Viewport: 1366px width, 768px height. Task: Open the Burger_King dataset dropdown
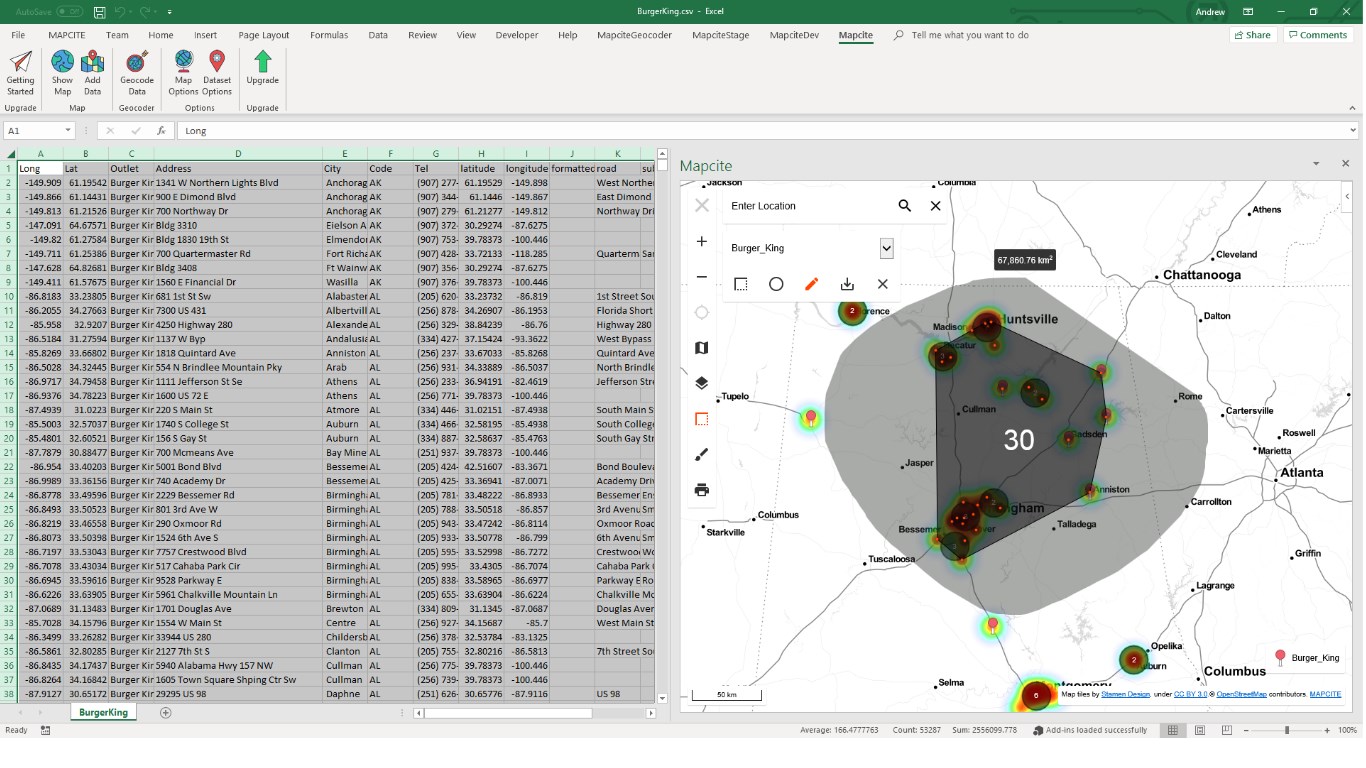pyautogui.click(x=886, y=248)
